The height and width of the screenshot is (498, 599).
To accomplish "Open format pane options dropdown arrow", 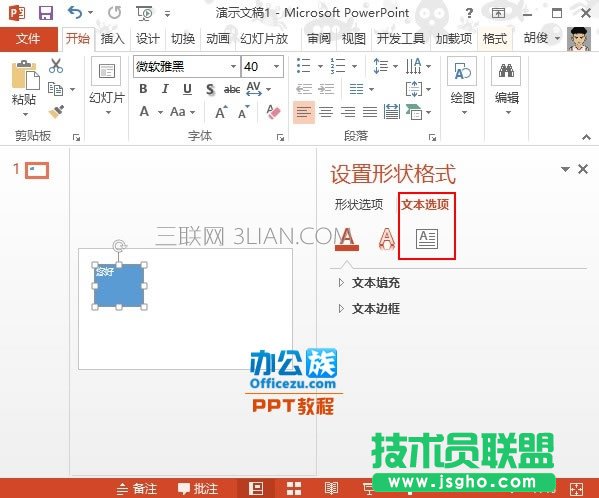I will coord(565,169).
